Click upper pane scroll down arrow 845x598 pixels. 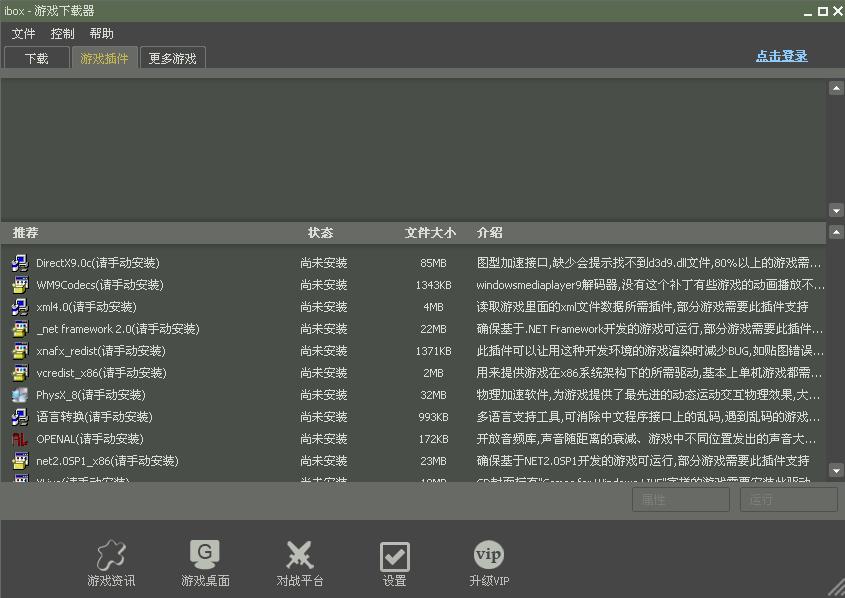click(x=836, y=210)
